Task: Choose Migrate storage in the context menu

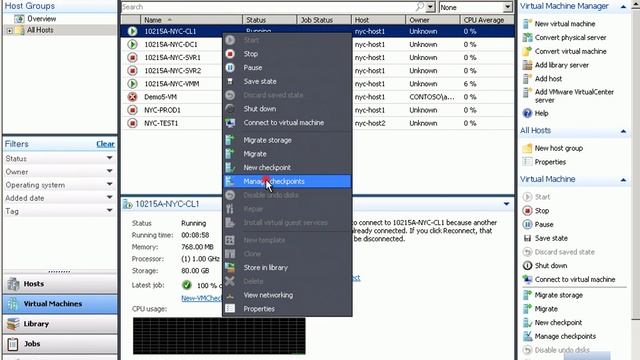Action: click(x=287, y=140)
